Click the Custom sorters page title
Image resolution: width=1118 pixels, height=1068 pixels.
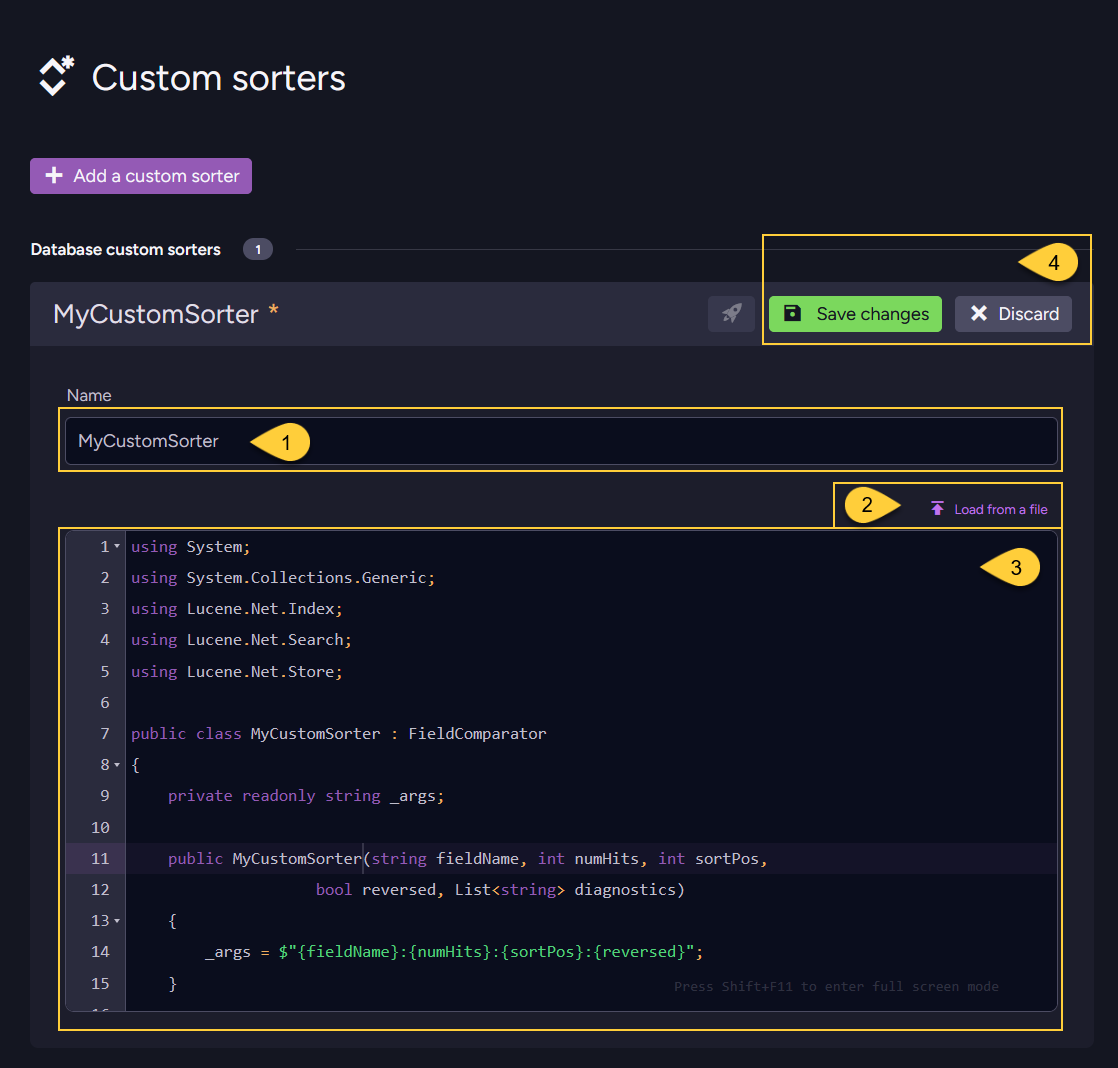(218, 78)
